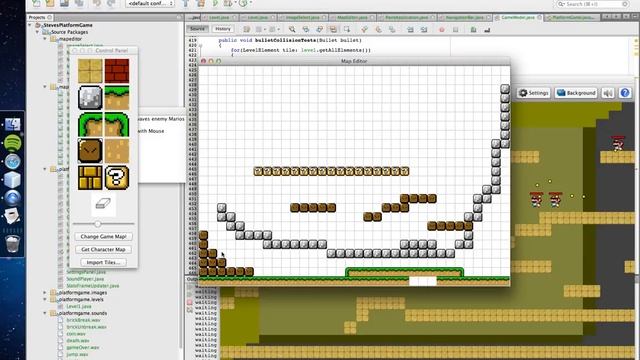640x360 pixels.
Task: Click the red breakpoint toggle in editor toolbar
Action: tap(442, 30)
